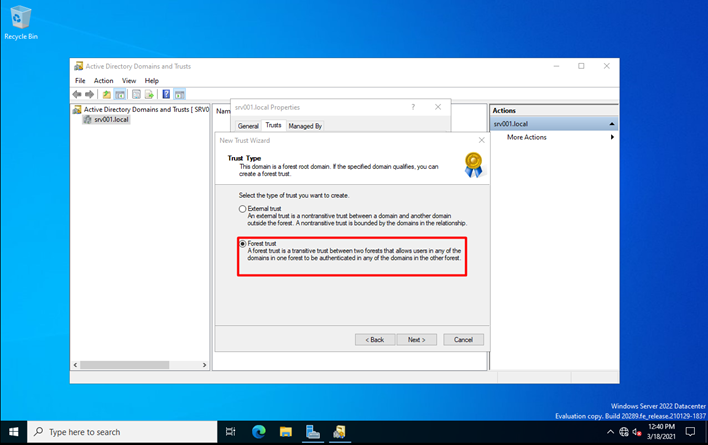Click the tree pane scroll left arrow
708x445 pixels.
coord(75,365)
